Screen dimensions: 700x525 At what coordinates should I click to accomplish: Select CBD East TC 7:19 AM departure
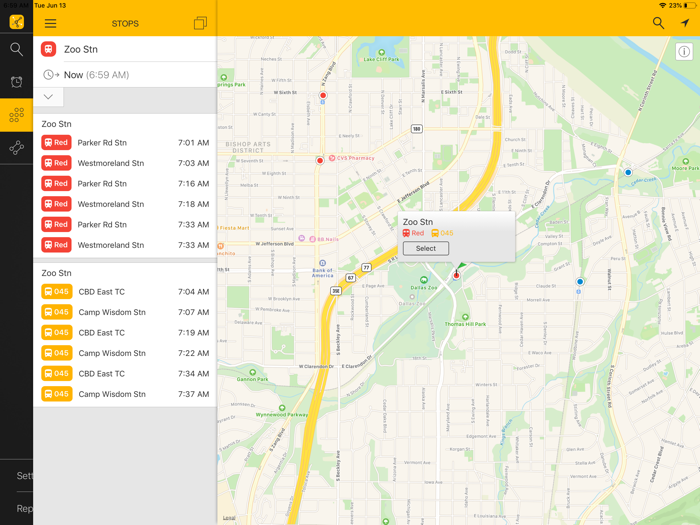click(x=125, y=333)
